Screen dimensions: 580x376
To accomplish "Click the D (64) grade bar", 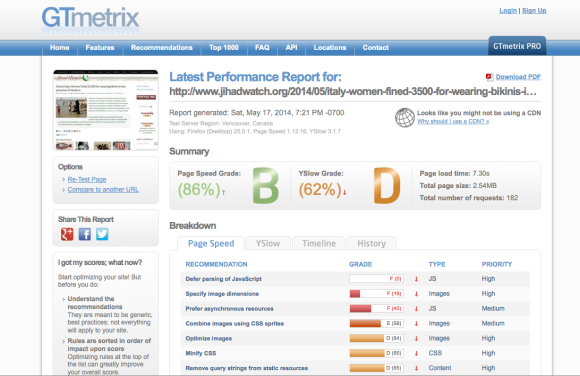I will pos(377,338).
